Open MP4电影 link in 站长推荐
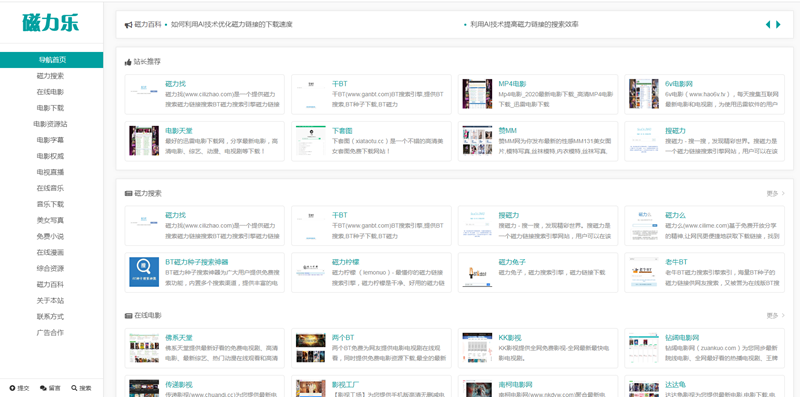The width and height of the screenshot is (800, 397). coord(512,84)
